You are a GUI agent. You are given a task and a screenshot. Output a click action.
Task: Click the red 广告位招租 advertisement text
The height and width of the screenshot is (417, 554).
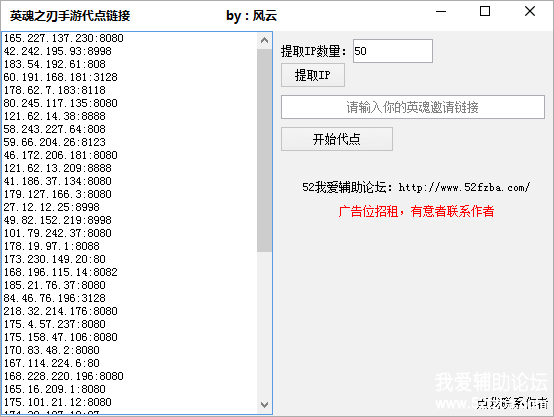pyautogui.click(x=416, y=211)
